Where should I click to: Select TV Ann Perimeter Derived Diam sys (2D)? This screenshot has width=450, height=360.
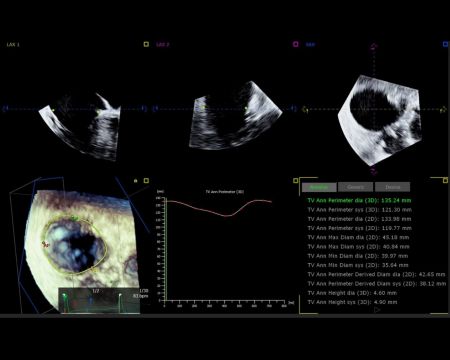pyautogui.click(x=377, y=284)
